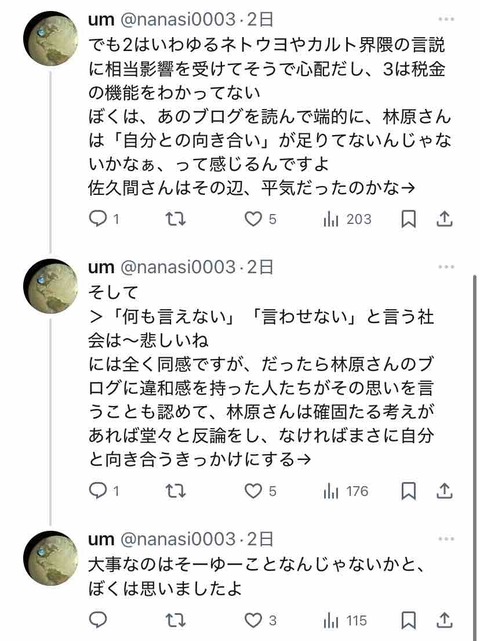Open more options for first tweet
The height and width of the screenshot is (641, 480).
point(446,19)
